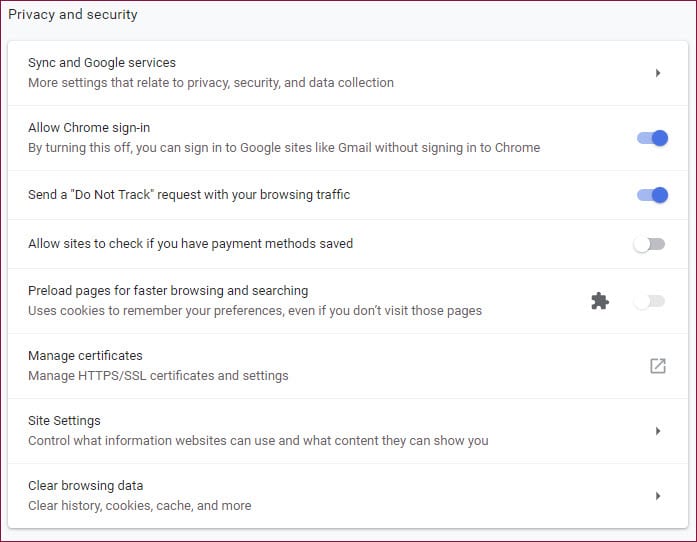Click the Preload pages for faster browsing label

pos(168,290)
